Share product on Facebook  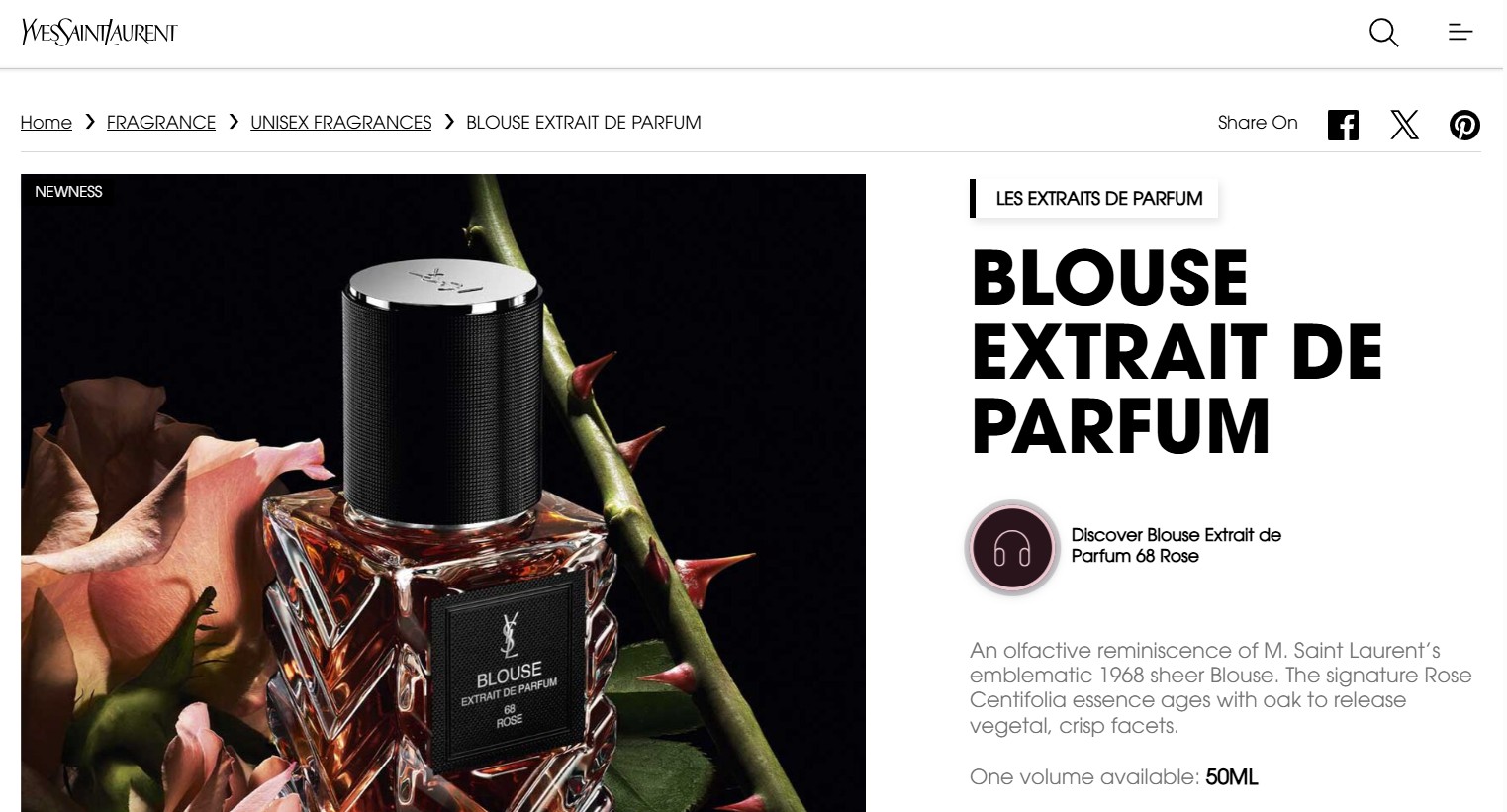click(x=1343, y=125)
